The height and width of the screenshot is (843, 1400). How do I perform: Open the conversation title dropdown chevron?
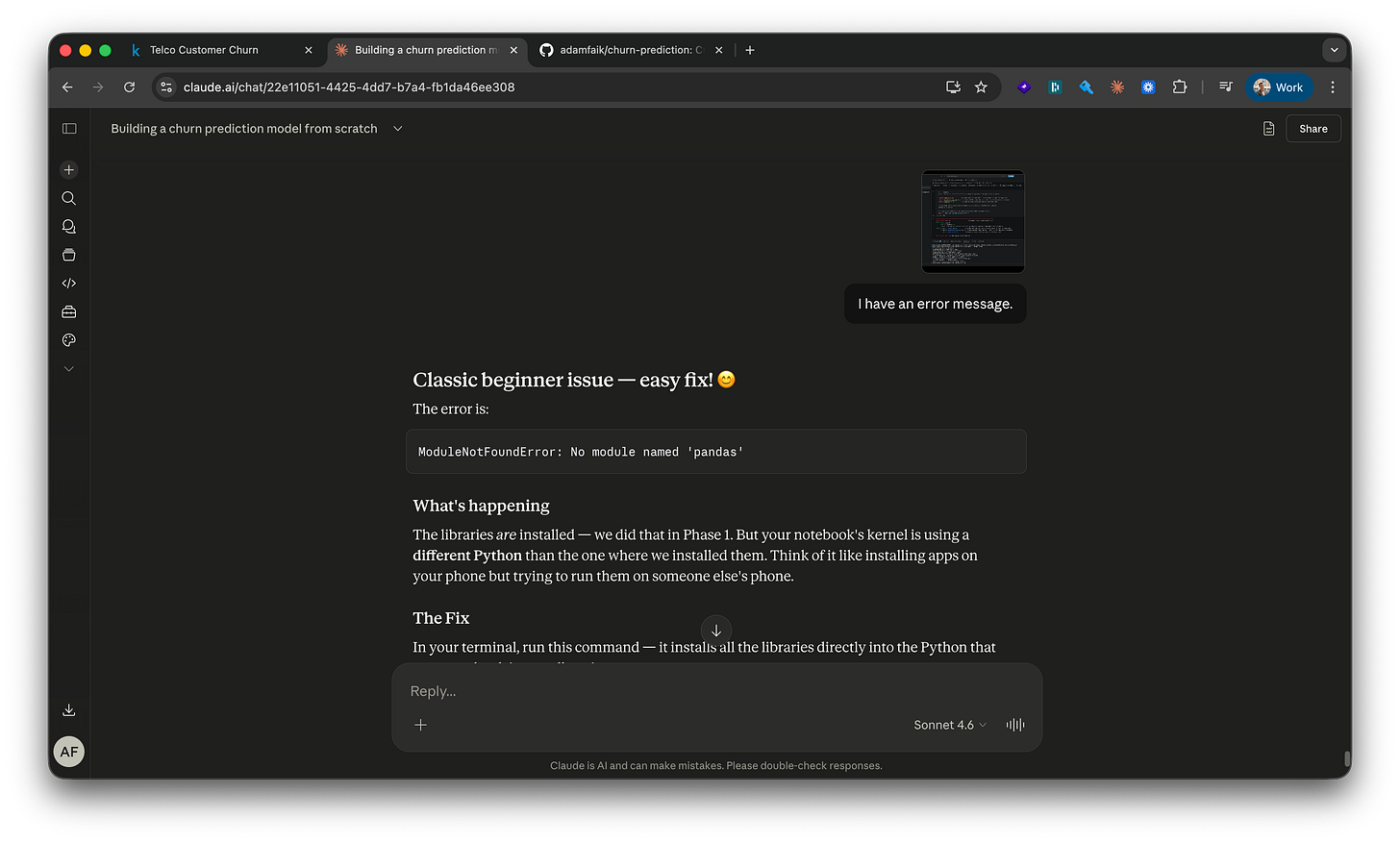pyautogui.click(x=397, y=128)
